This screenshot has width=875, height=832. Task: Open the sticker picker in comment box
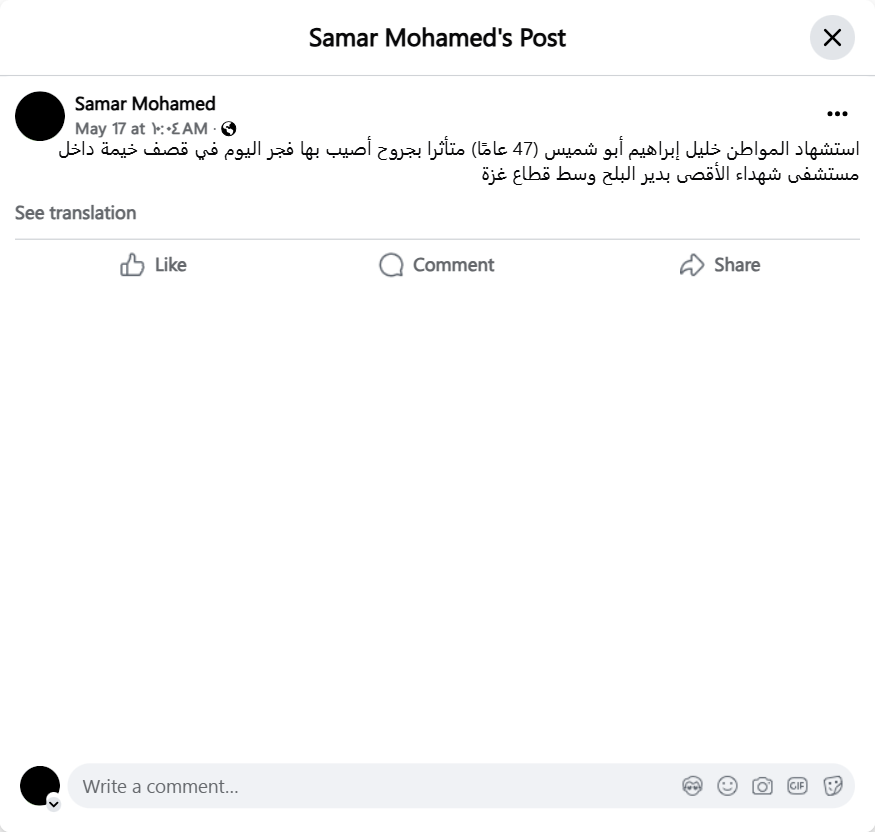(x=832, y=786)
